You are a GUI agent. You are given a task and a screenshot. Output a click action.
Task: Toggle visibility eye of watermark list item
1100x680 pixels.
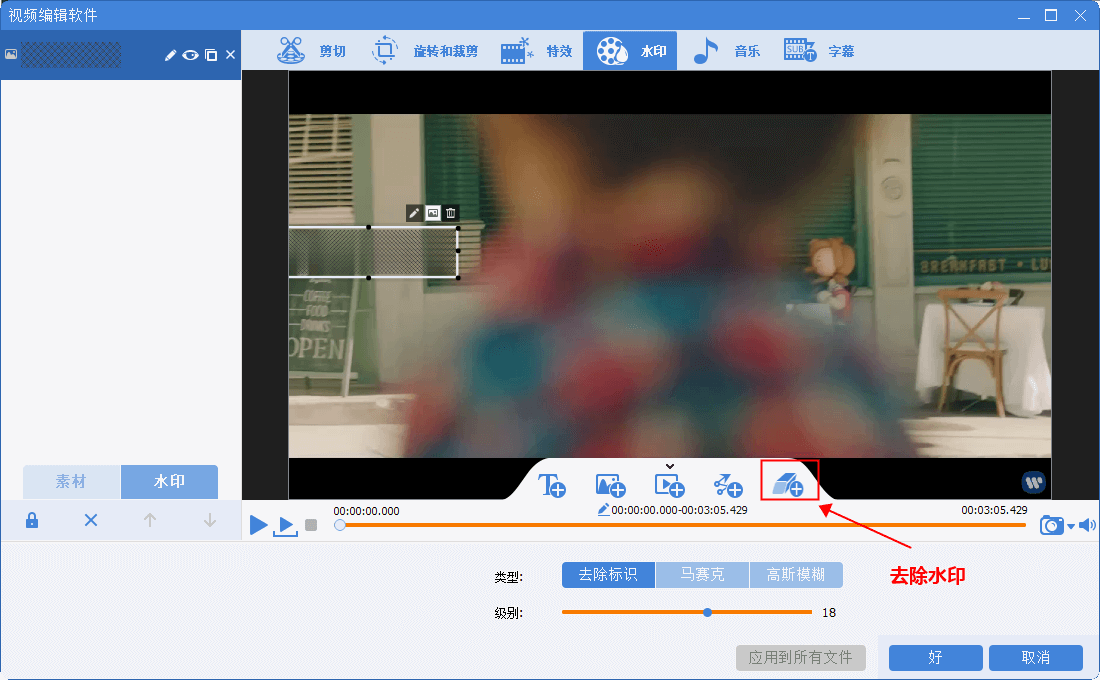click(x=190, y=55)
